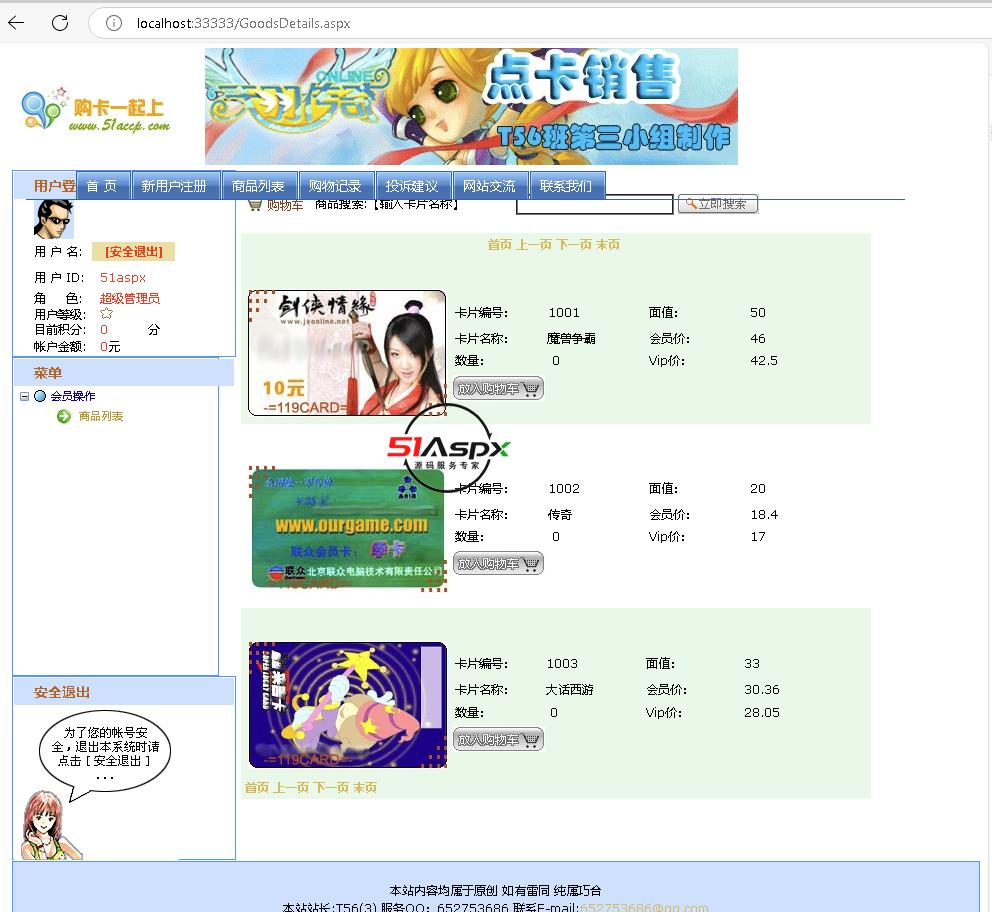Open the 购物记录 navigation tab
Viewport: 992px width, 912px height.
pos(337,185)
